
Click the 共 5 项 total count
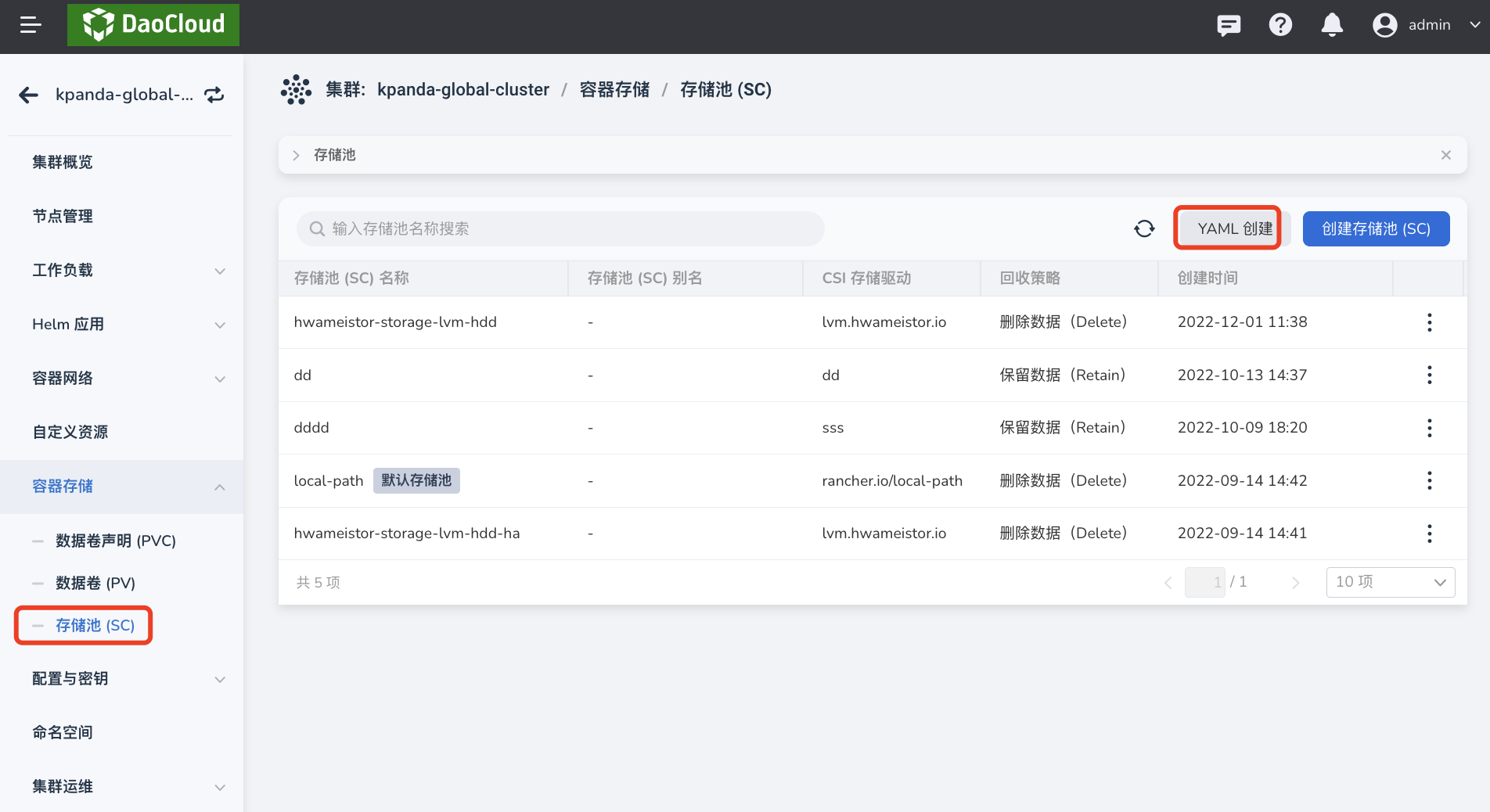[319, 583]
